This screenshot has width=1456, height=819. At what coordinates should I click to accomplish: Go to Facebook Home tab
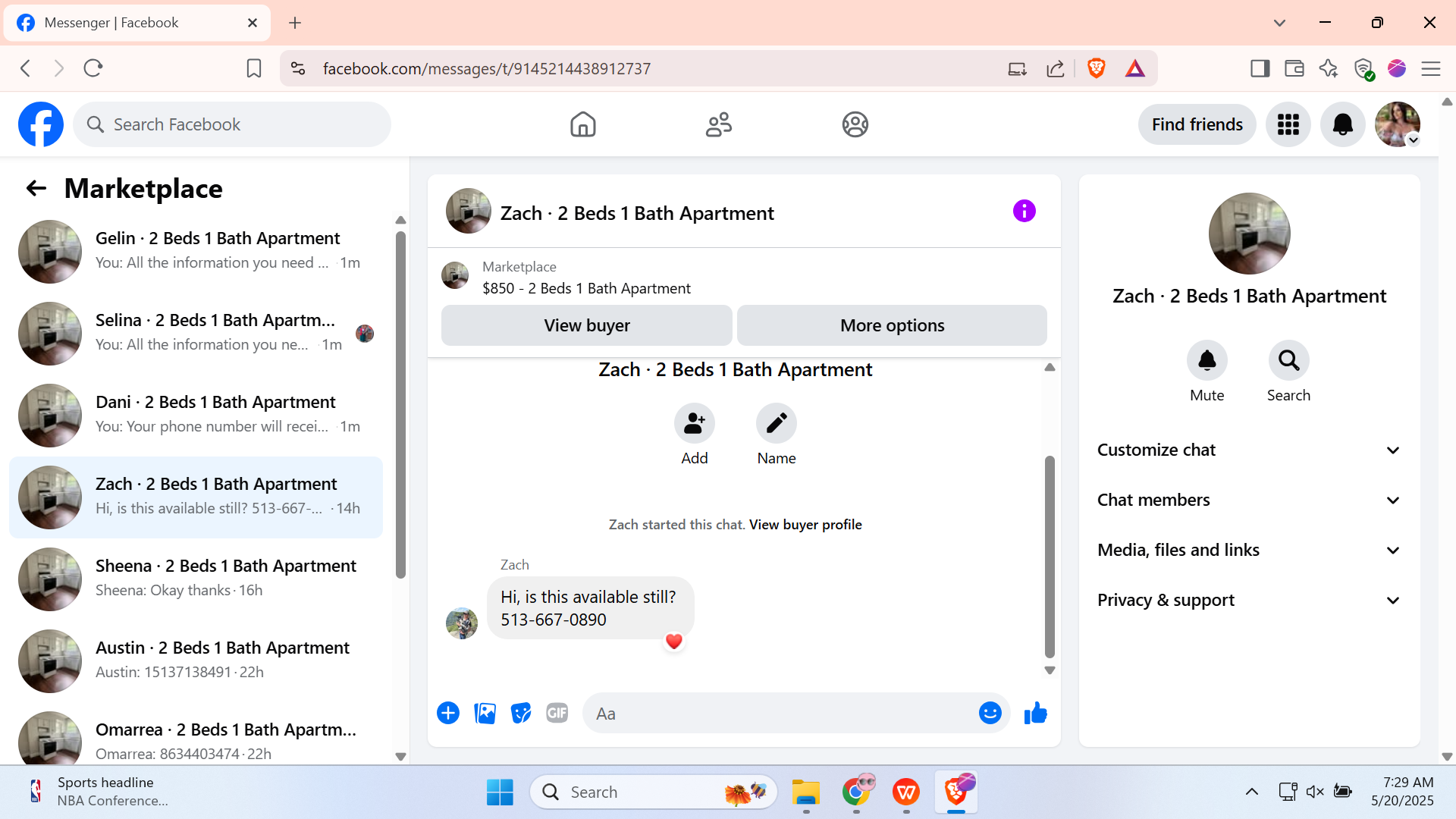582,124
